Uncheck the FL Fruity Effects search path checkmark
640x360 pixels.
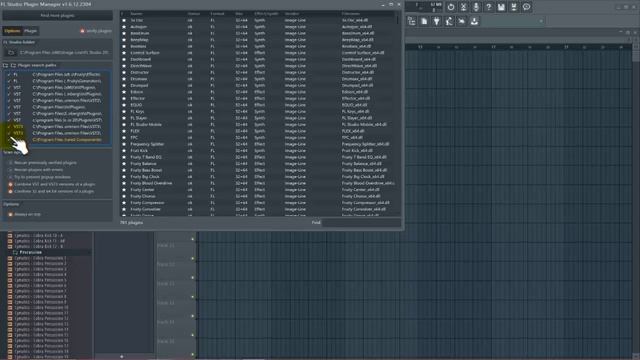9,75
